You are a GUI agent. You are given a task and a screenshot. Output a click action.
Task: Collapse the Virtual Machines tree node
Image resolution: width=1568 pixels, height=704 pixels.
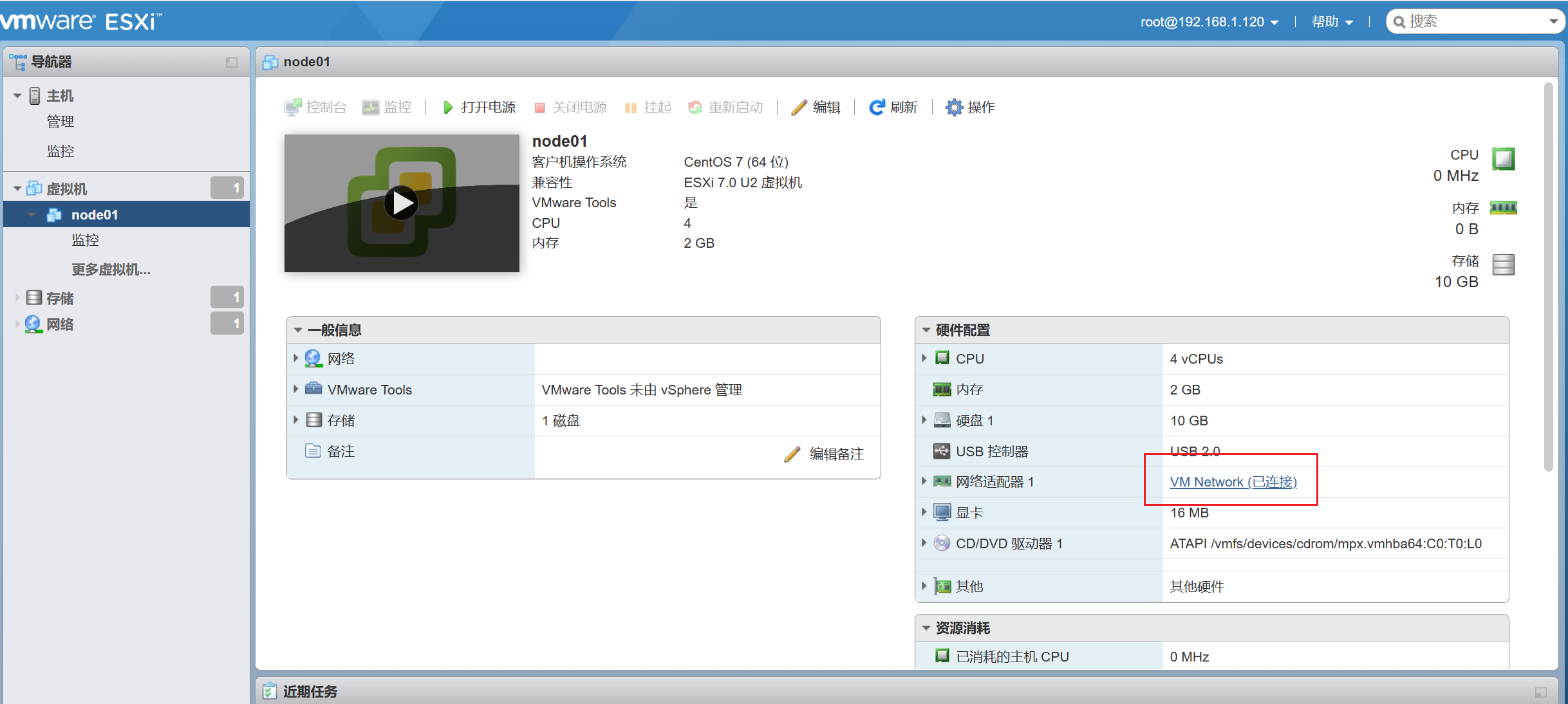tap(17, 189)
